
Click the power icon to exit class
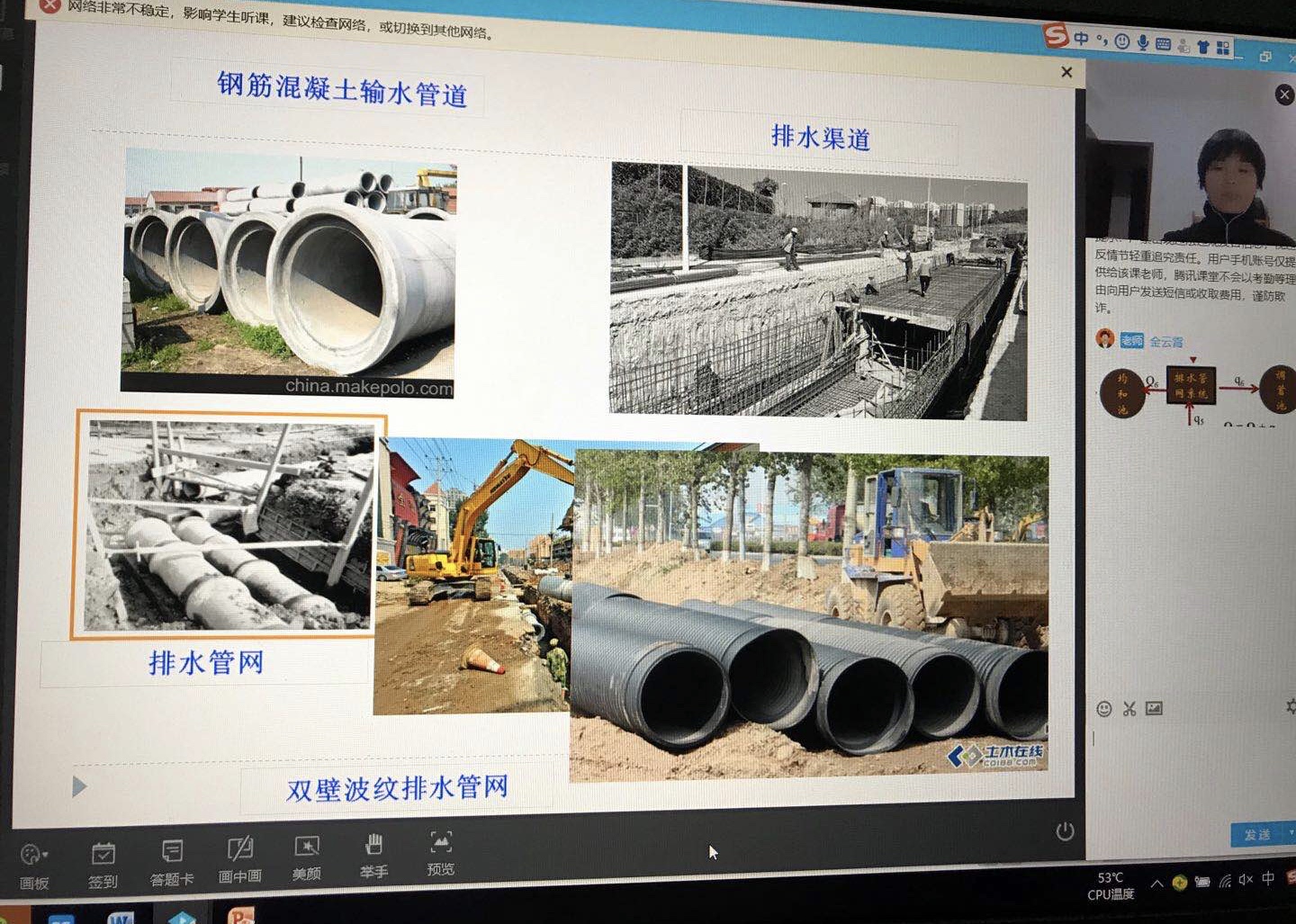click(1065, 831)
